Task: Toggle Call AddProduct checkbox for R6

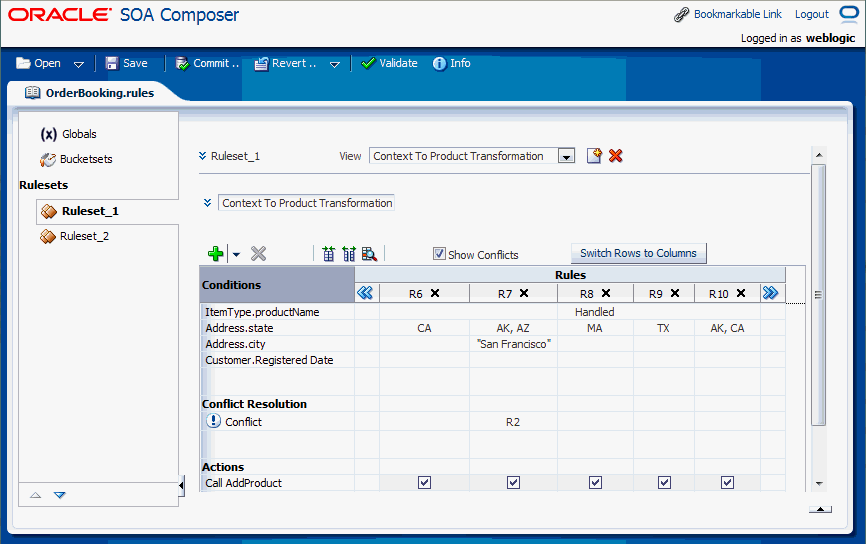Action: point(424,483)
